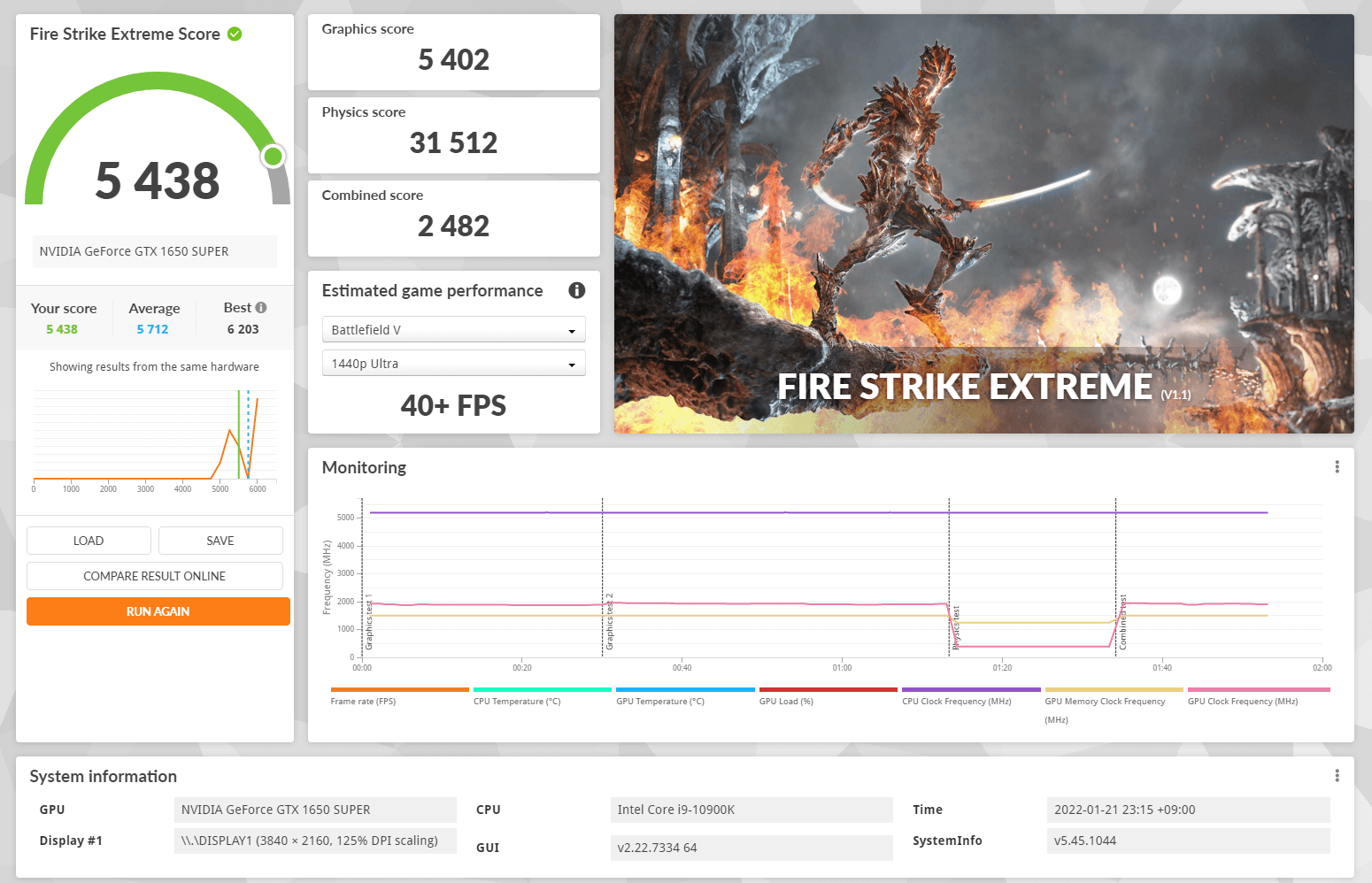Click the GPU Memory Clock Frequency legend bar
The height and width of the screenshot is (883, 1372).
1114,690
